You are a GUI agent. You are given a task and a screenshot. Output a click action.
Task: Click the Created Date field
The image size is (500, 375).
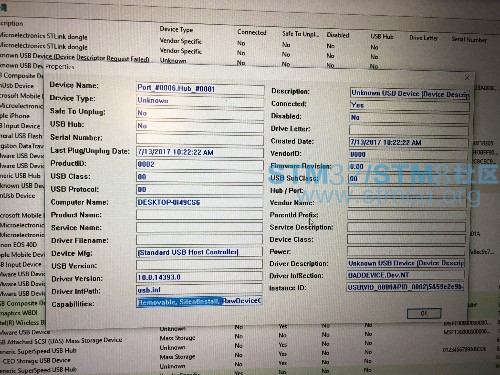tap(409, 142)
